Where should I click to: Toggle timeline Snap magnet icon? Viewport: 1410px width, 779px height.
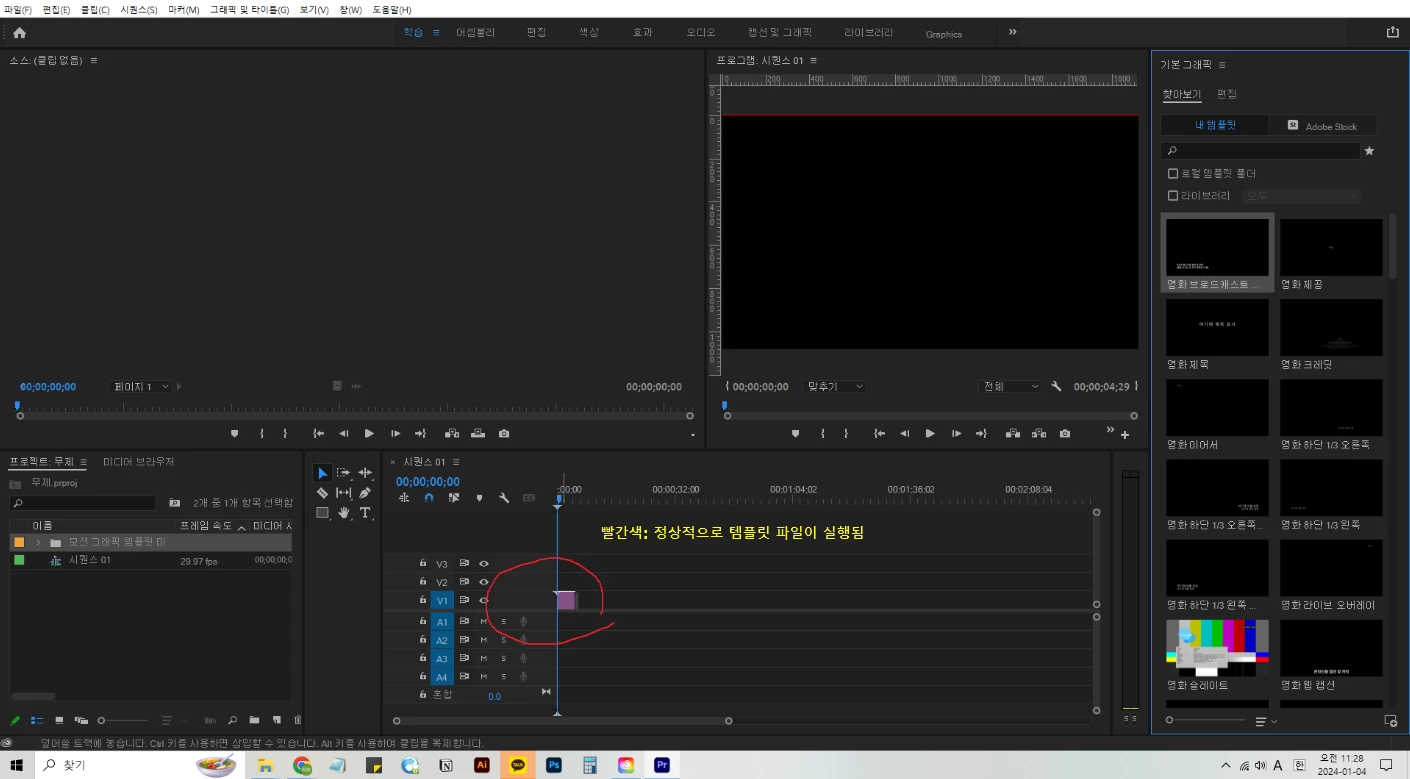tap(429, 498)
